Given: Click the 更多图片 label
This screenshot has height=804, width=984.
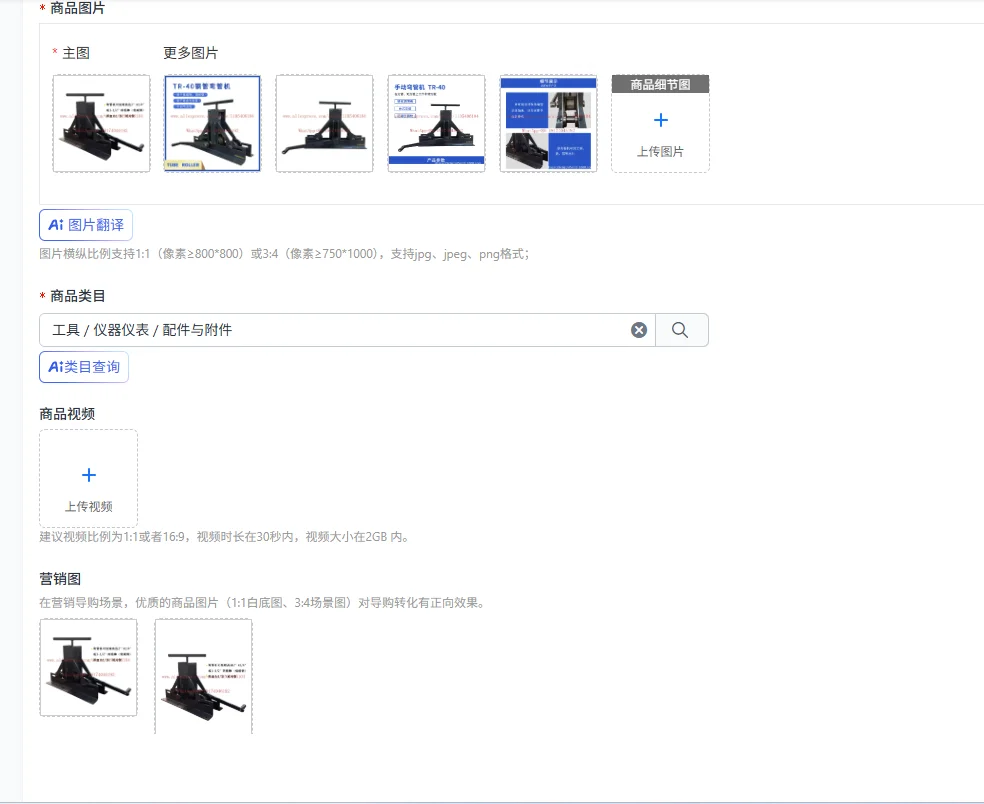Looking at the screenshot, I should tap(191, 53).
